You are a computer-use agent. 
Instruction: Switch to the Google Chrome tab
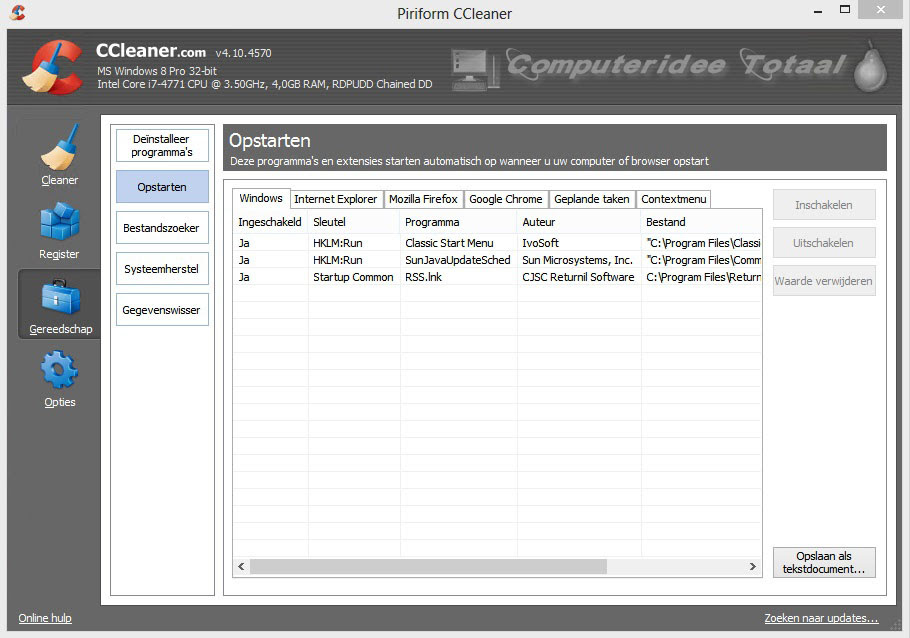tap(505, 199)
